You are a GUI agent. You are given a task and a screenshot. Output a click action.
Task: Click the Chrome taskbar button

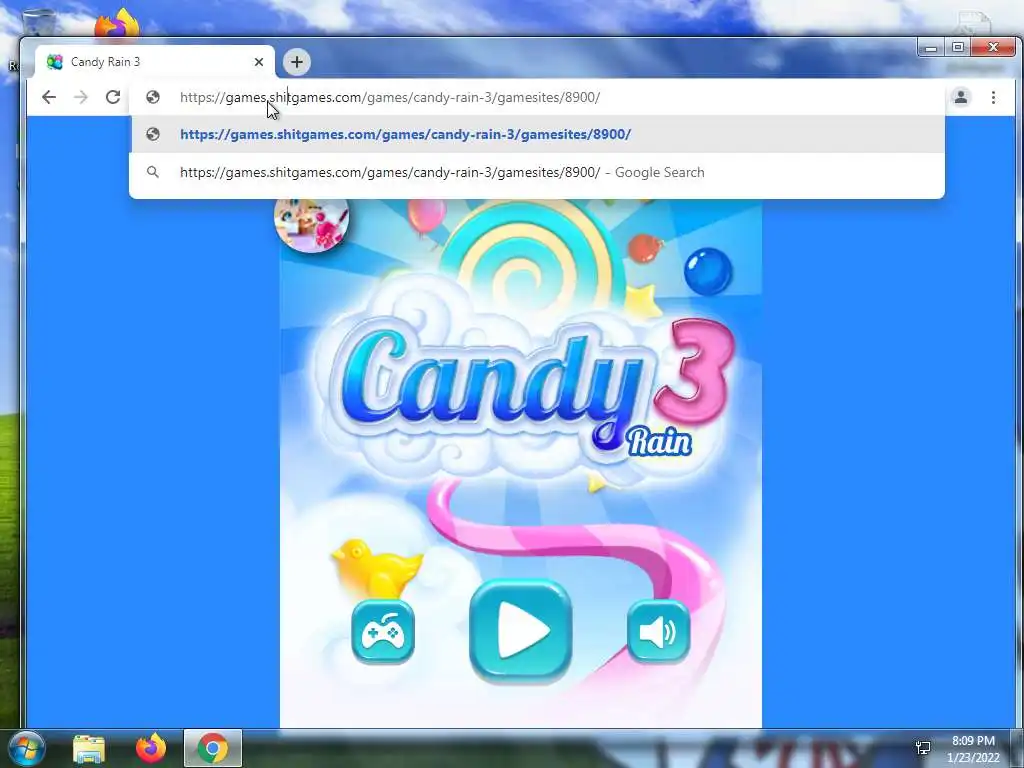click(x=213, y=748)
